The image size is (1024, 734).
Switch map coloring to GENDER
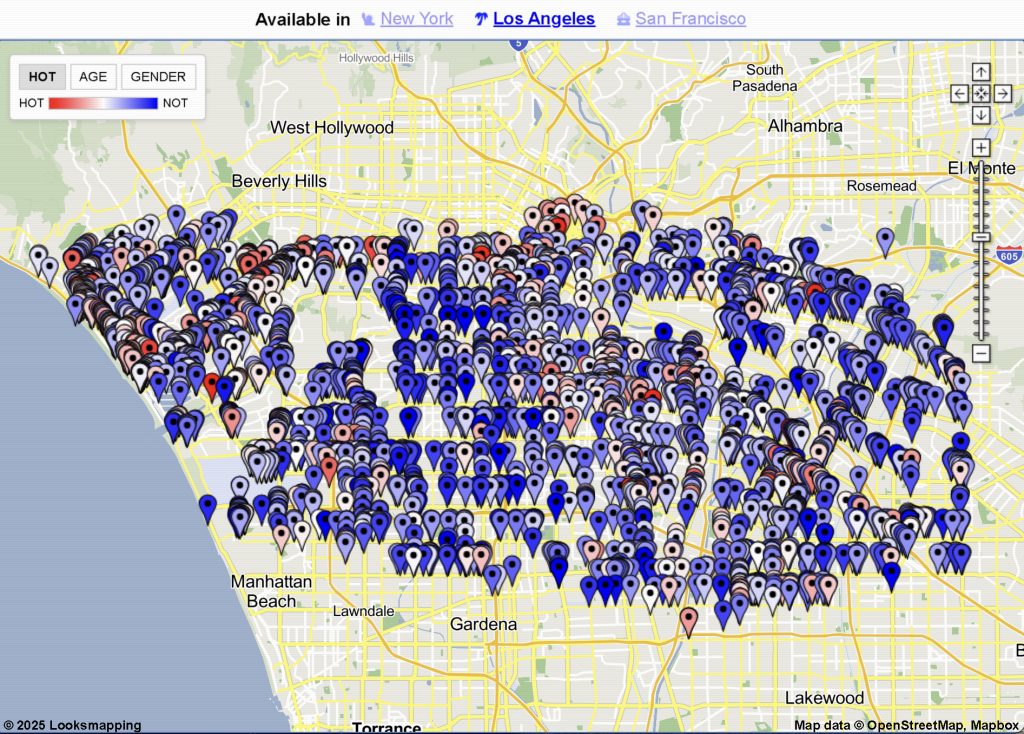pos(158,76)
